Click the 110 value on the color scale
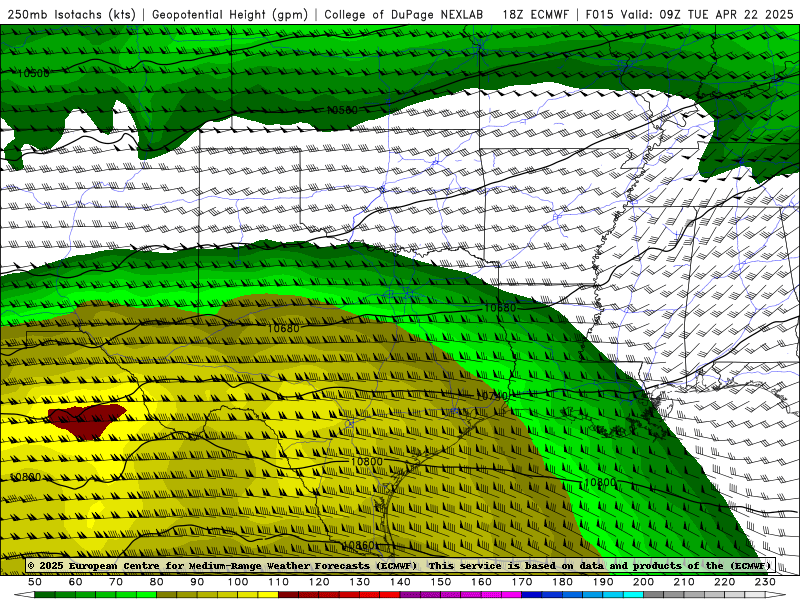 click(x=279, y=582)
